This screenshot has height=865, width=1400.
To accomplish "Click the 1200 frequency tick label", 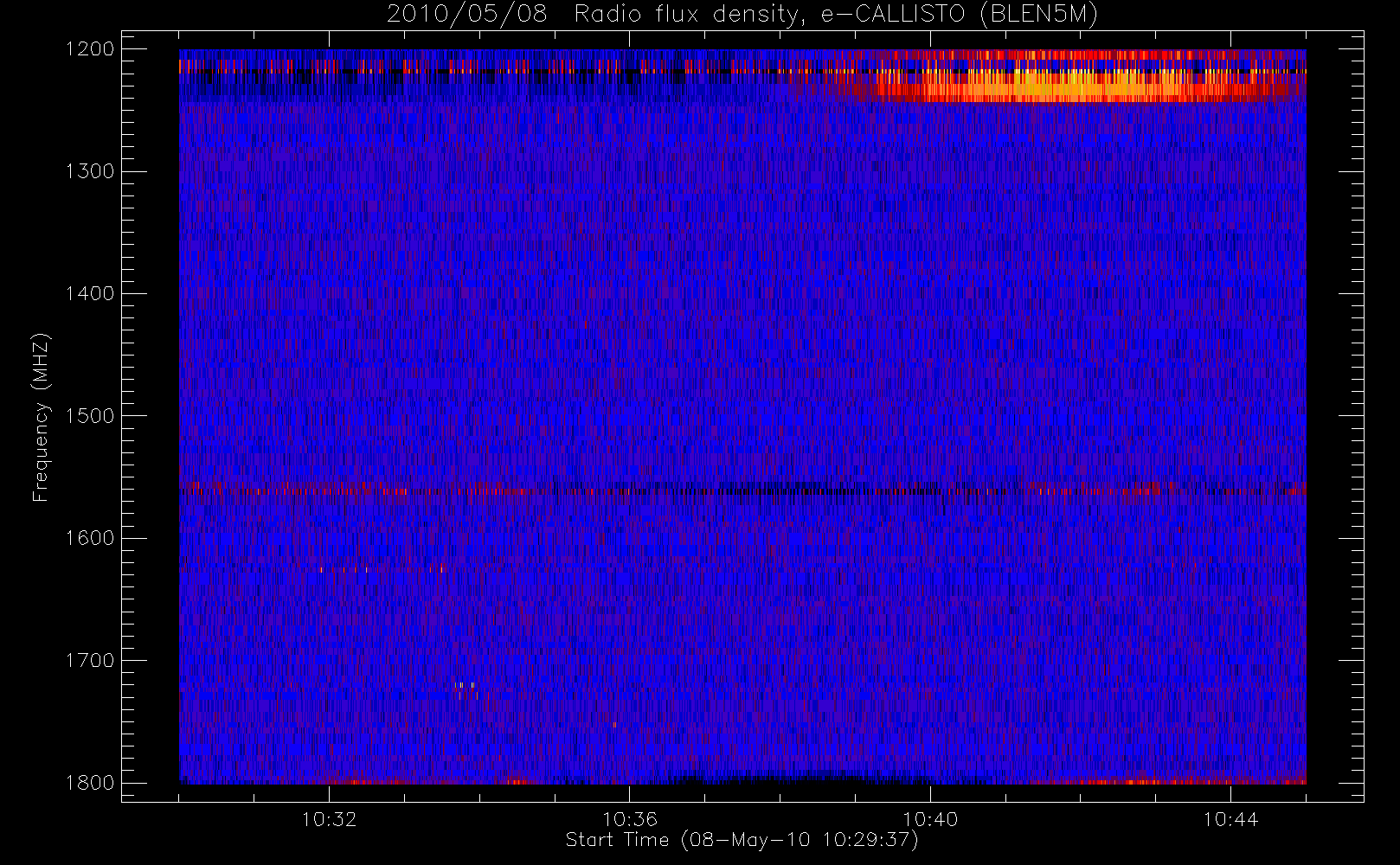I will point(90,49).
